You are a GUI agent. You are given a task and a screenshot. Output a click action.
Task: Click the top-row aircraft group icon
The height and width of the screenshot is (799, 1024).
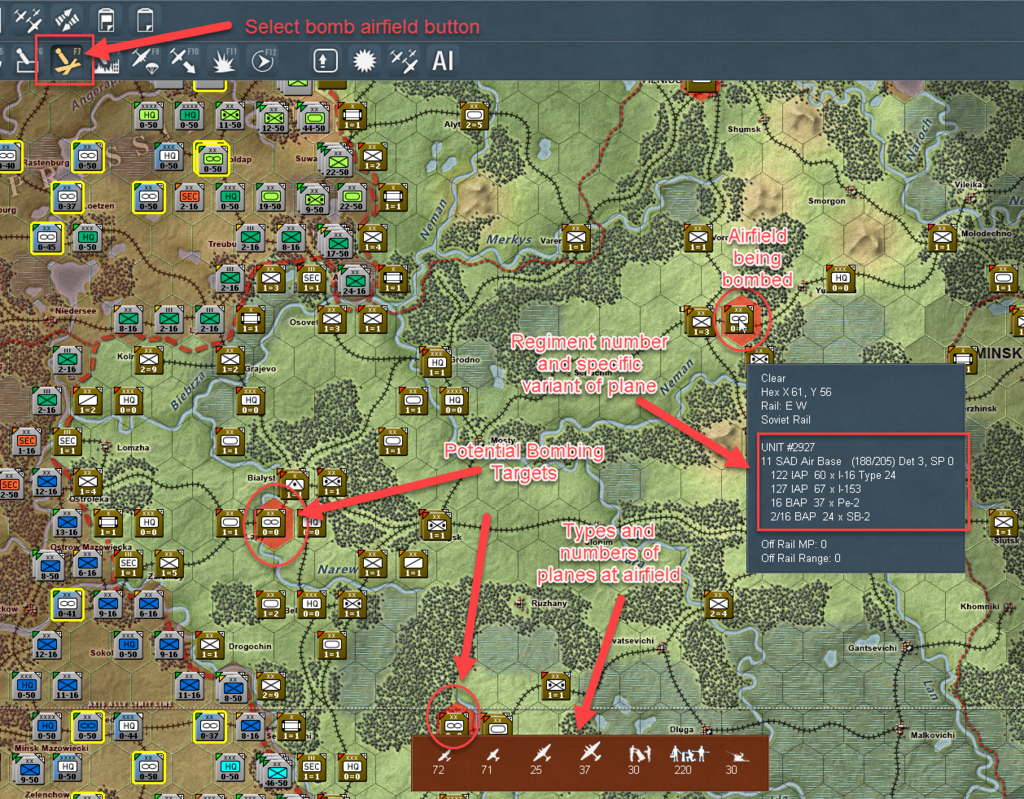coord(27,20)
